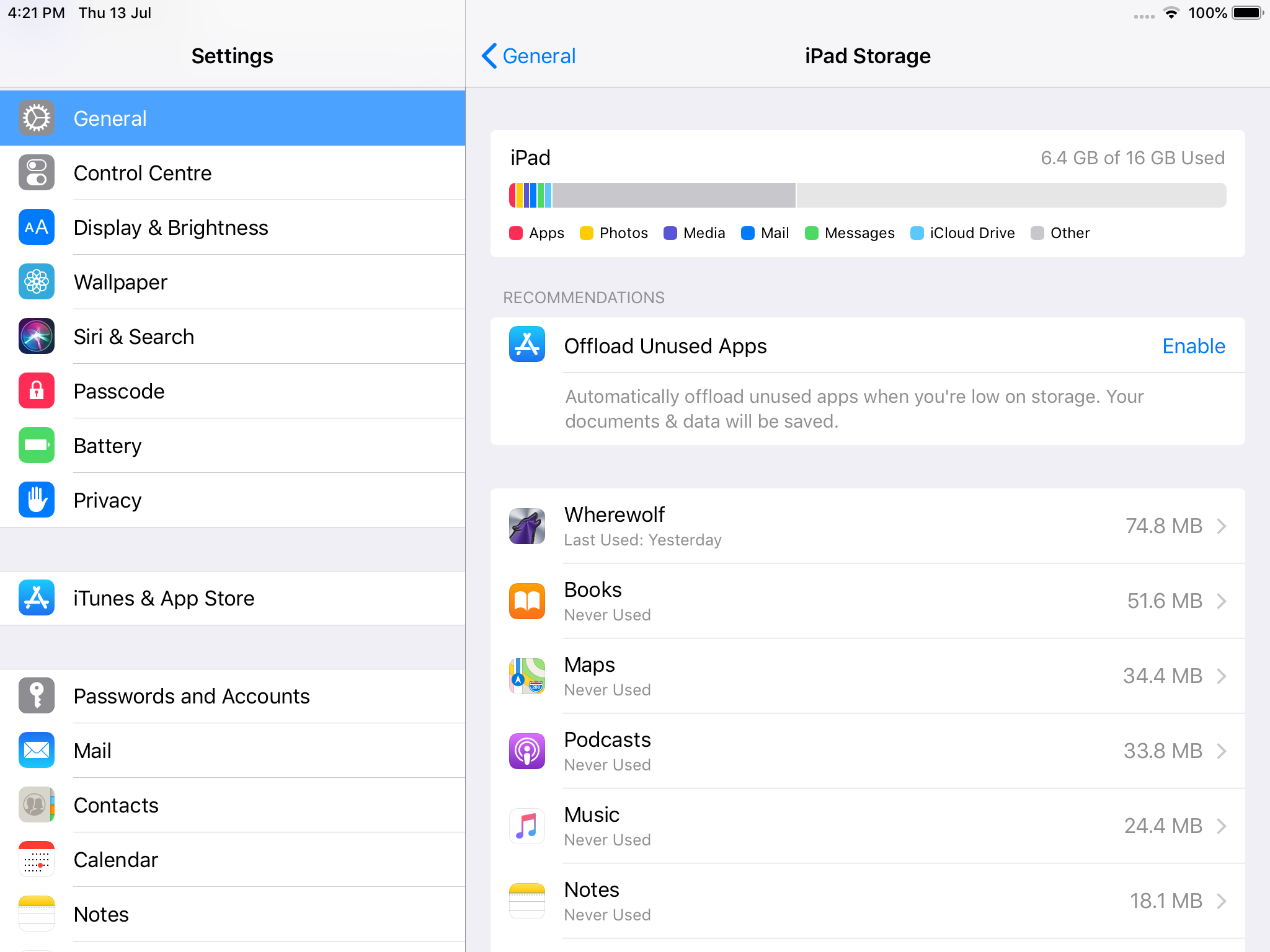Tap the 33.8 MB size value

(x=1163, y=751)
